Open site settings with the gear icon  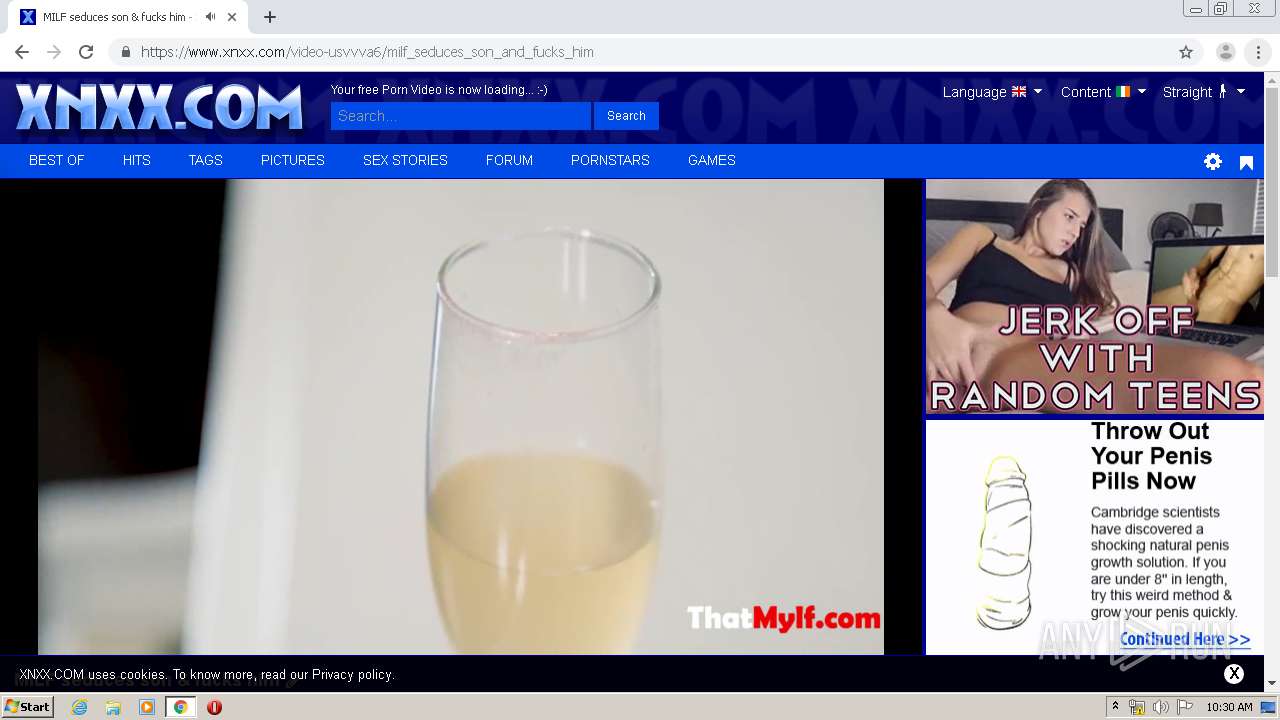click(x=1213, y=162)
